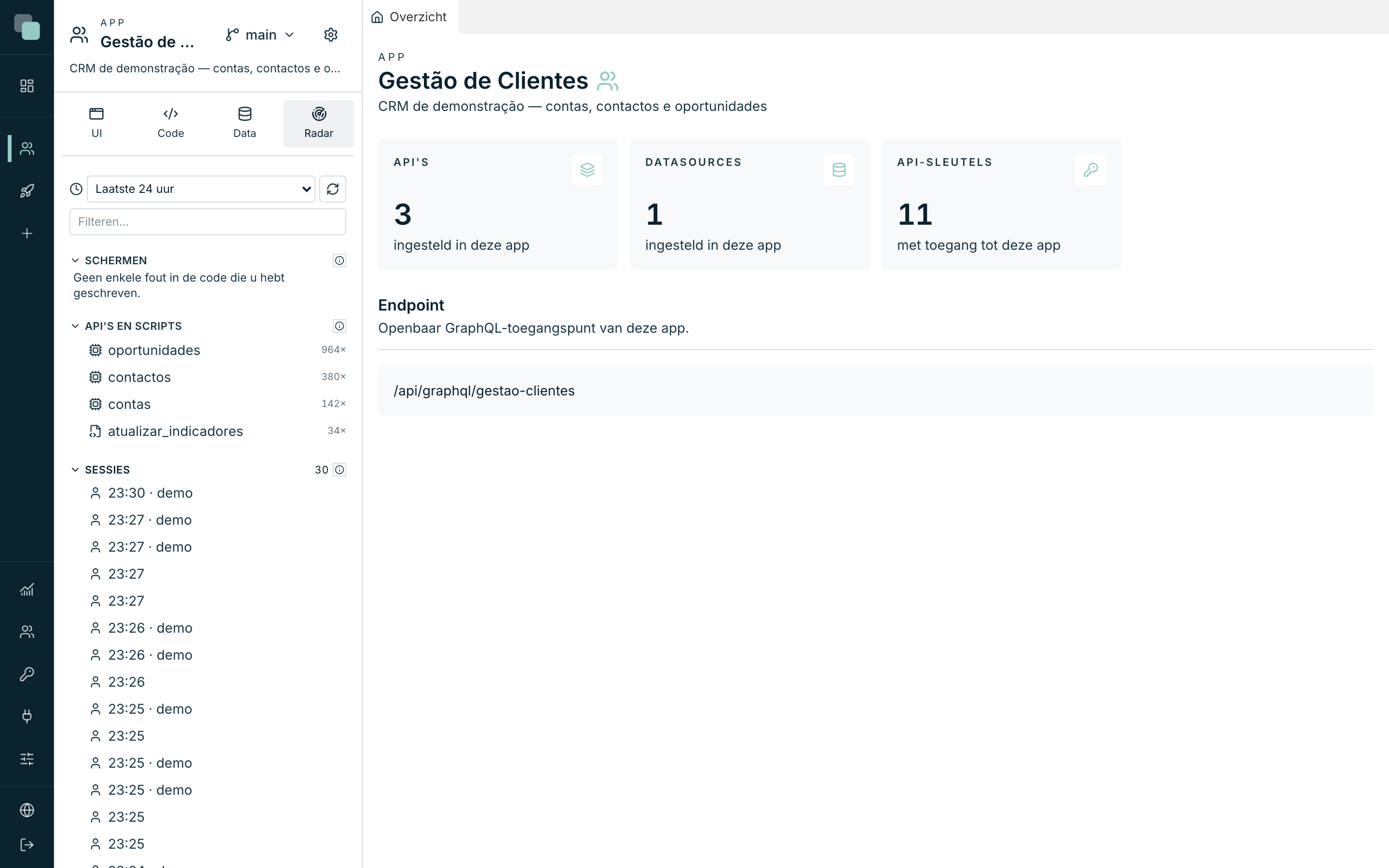
Task: Click the globe language icon
Action: [27, 810]
